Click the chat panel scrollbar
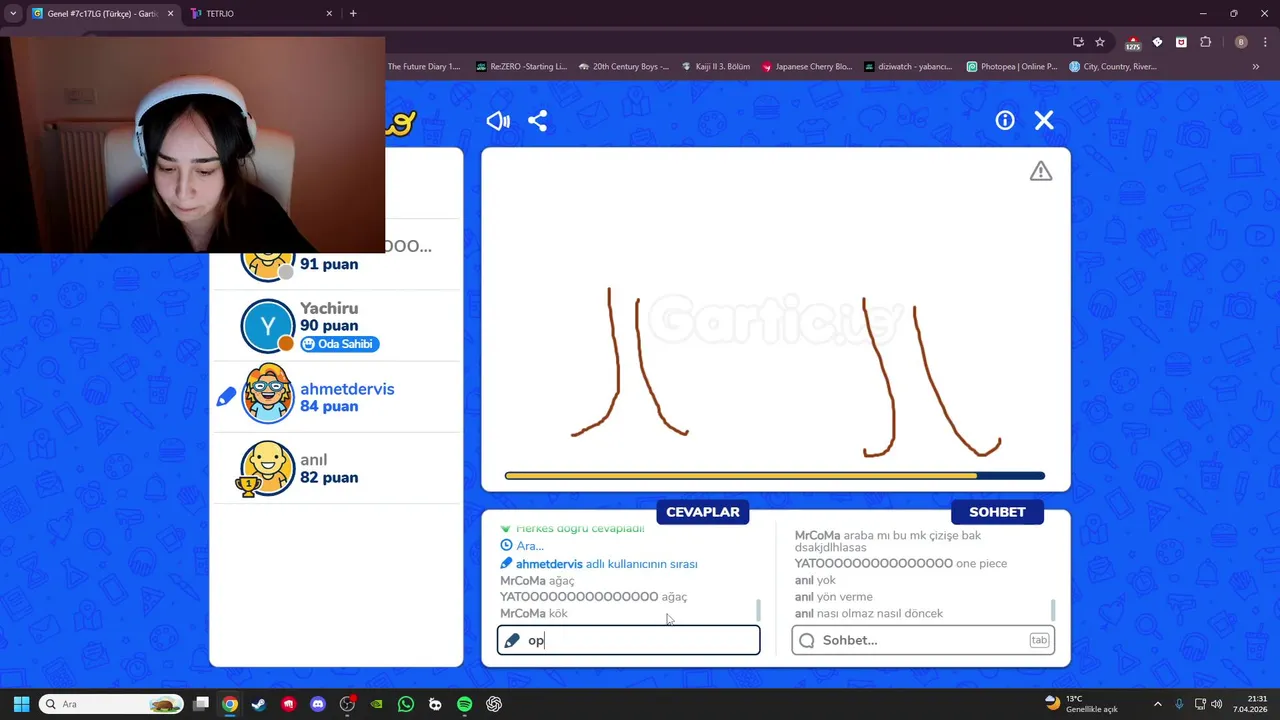Viewport: 1280px width, 720px height. [x=1052, y=609]
